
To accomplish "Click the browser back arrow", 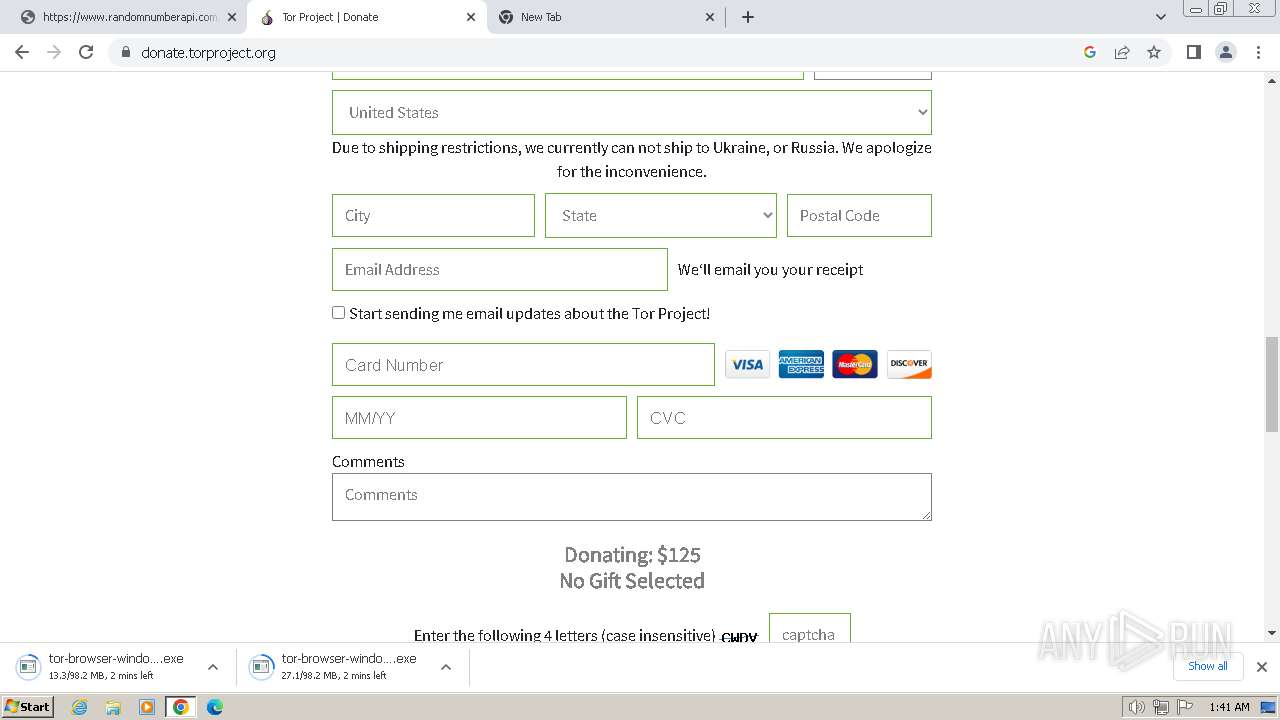I will 22,52.
